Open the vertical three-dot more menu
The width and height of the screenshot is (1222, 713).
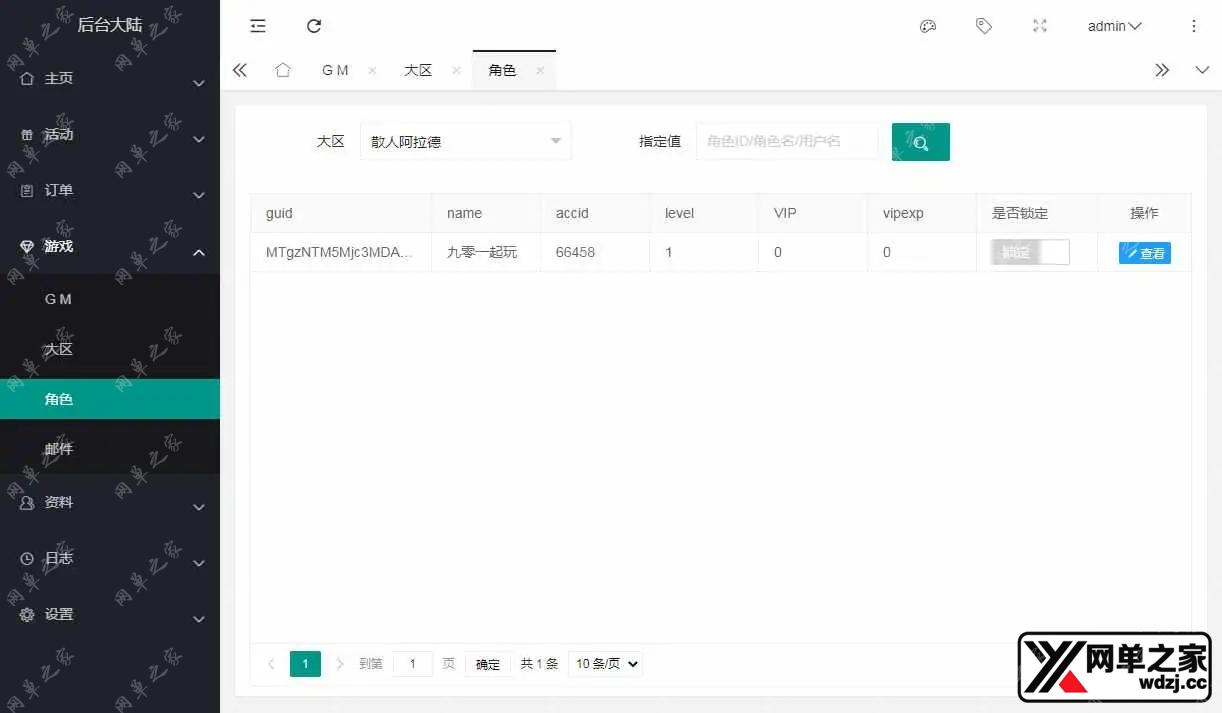coord(1194,26)
